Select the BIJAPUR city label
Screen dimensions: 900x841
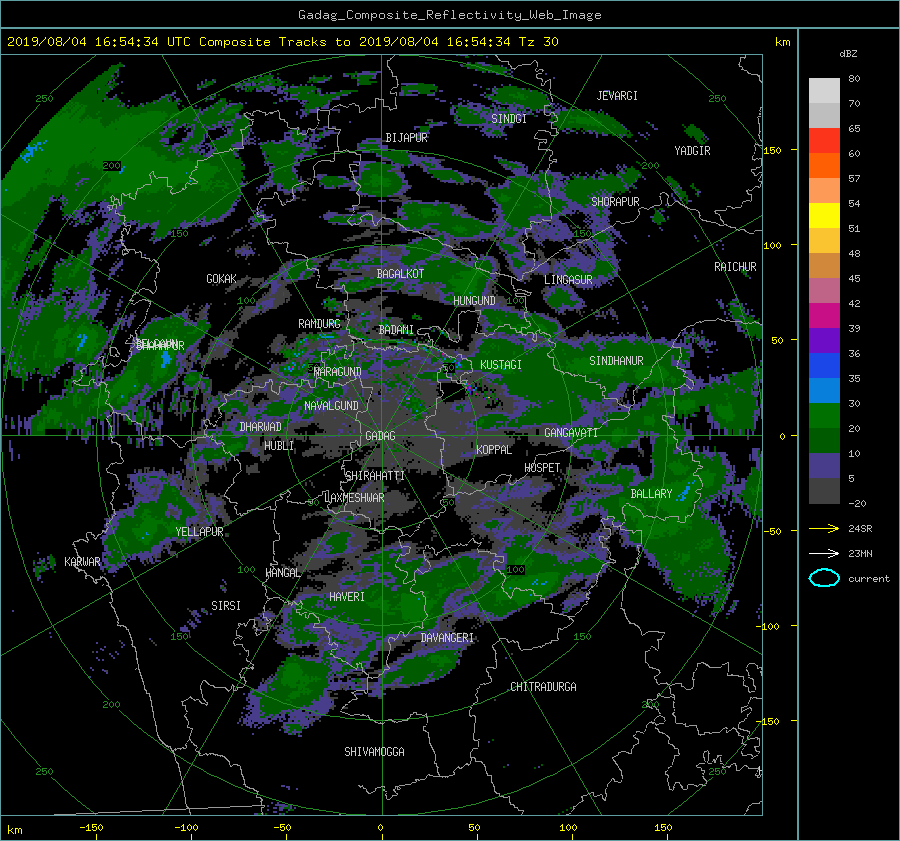pyautogui.click(x=406, y=138)
